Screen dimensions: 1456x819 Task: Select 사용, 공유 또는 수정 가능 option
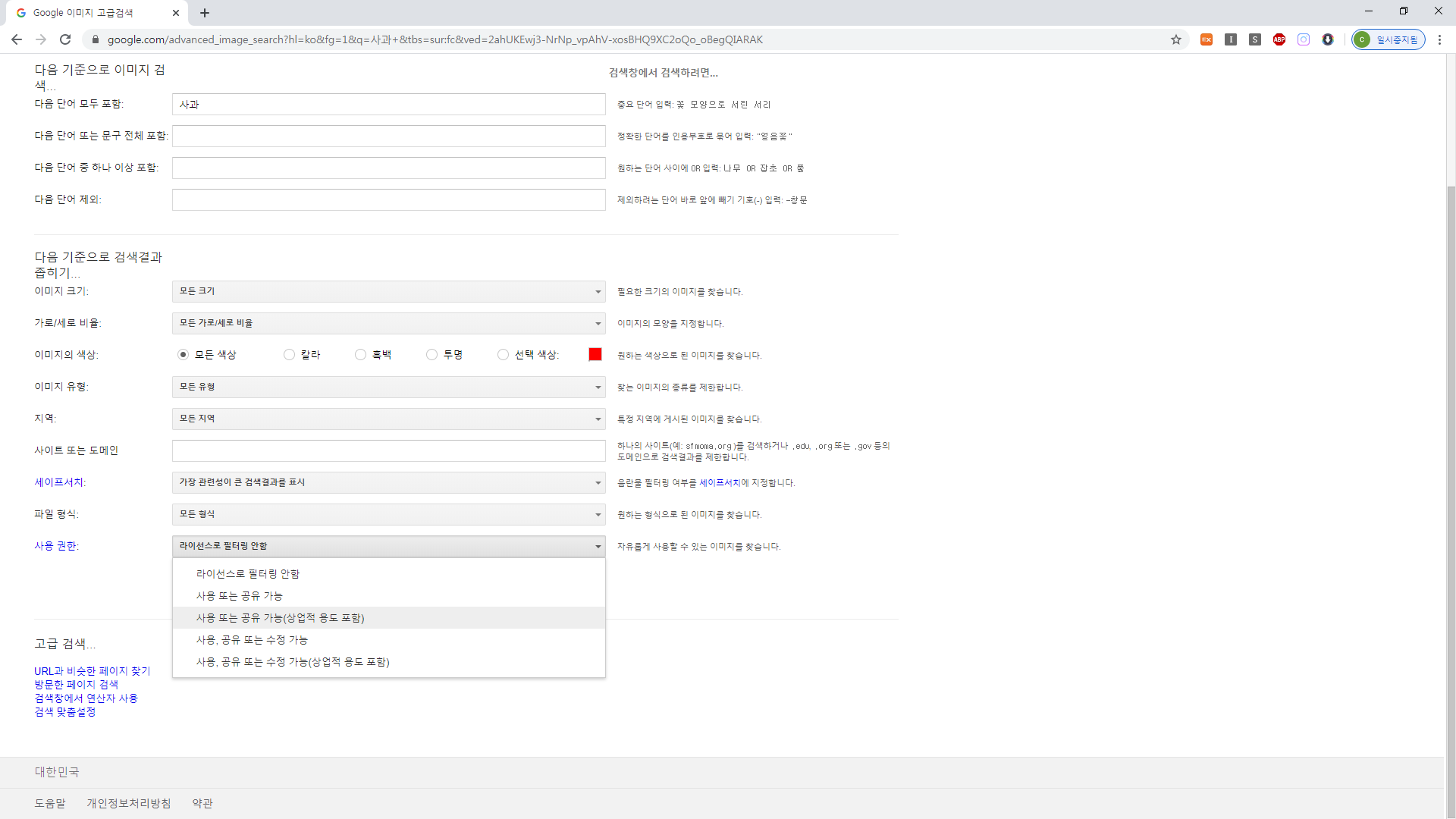[x=252, y=640]
